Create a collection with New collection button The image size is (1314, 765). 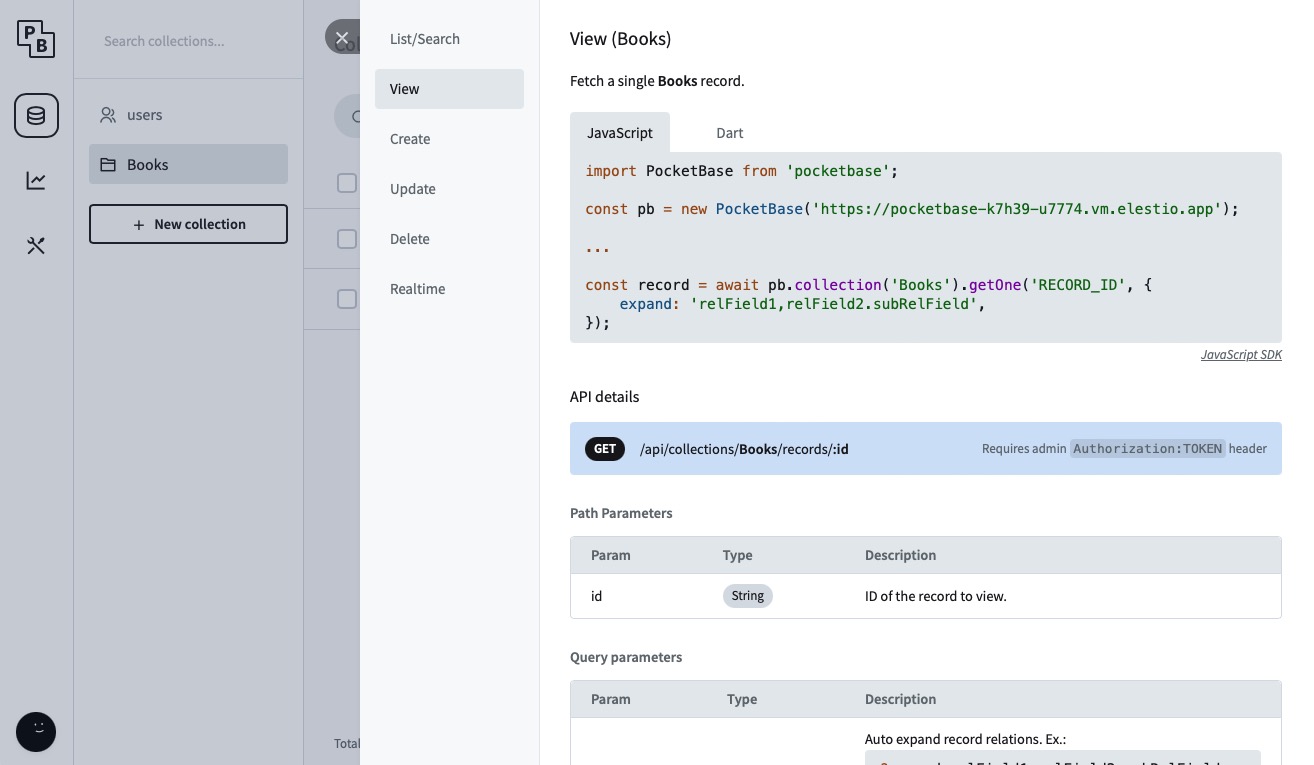click(188, 224)
